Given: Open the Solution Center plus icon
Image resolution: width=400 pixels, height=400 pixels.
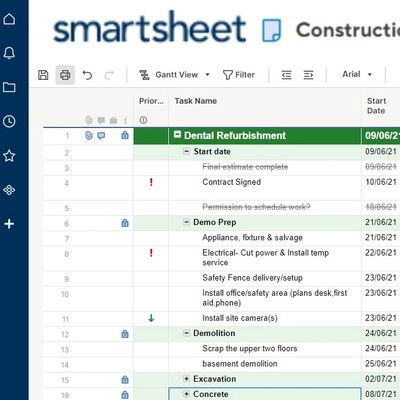Looking at the screenshot, I should 9,224.
